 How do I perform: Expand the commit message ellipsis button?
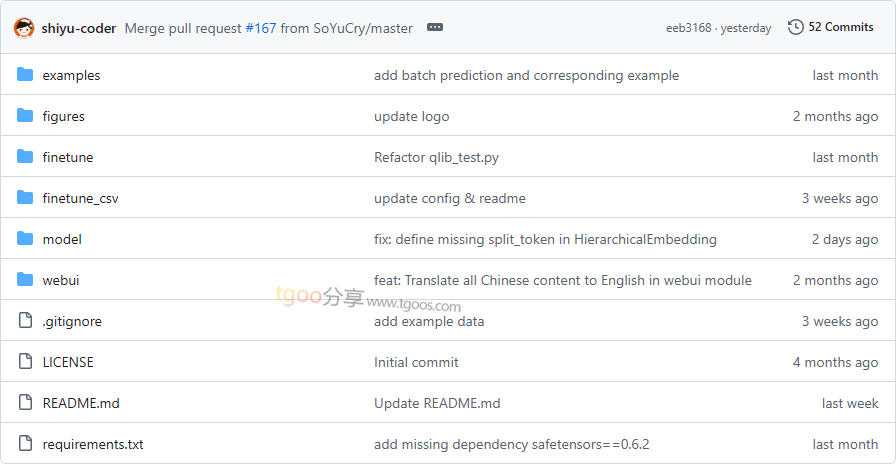435,28
